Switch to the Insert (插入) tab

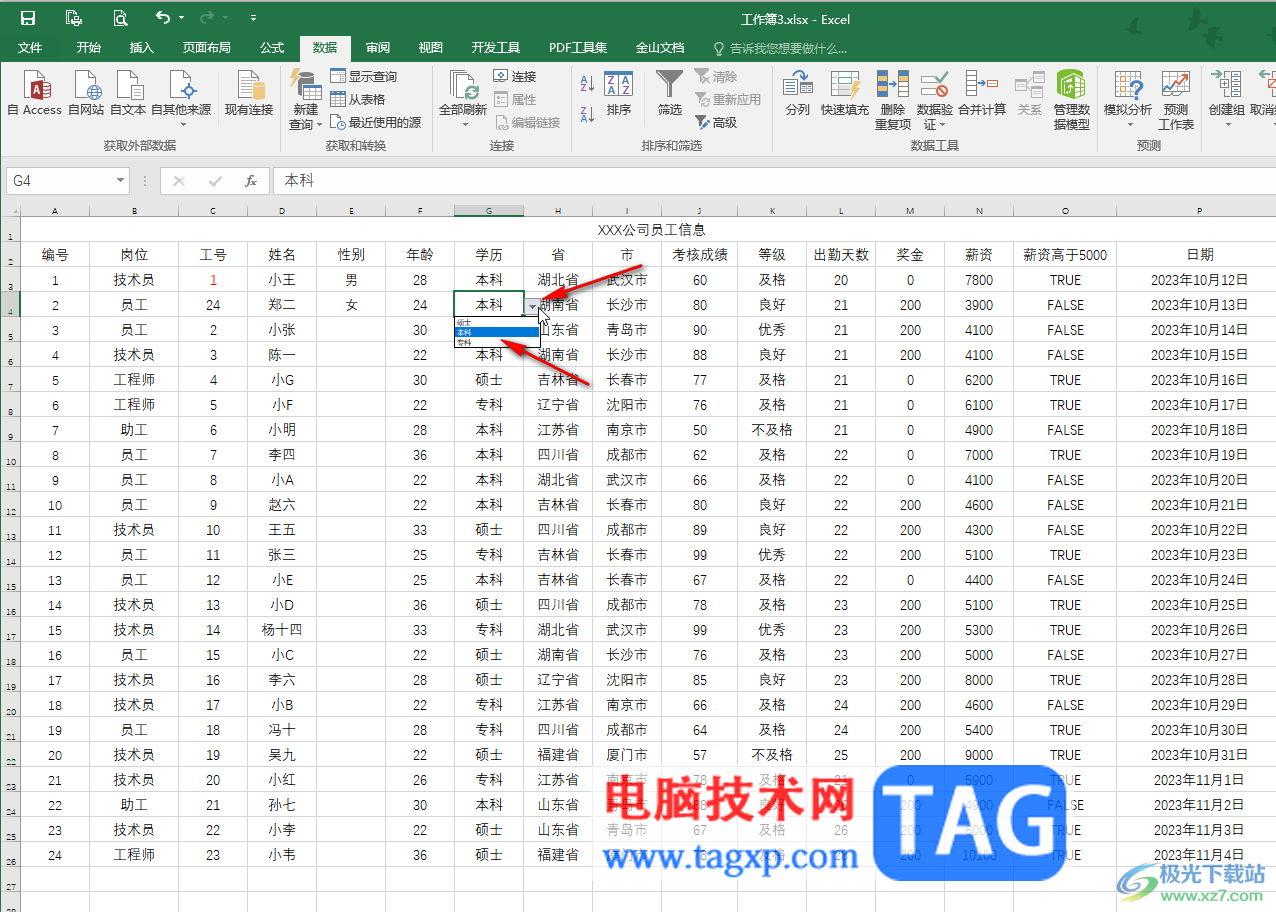142,47
